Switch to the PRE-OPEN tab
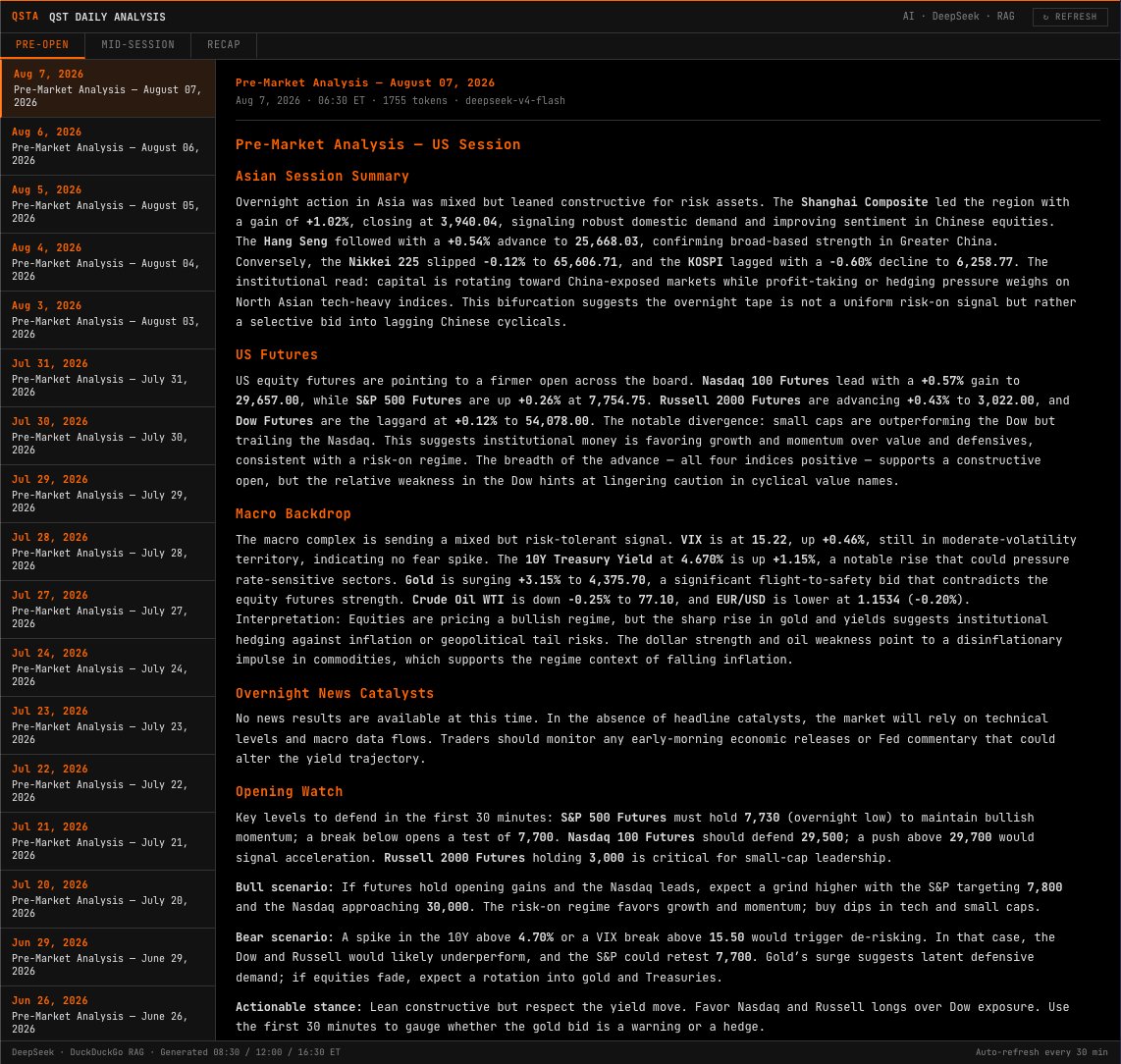Screen dimensions: 1121x1064 point(42,45)
